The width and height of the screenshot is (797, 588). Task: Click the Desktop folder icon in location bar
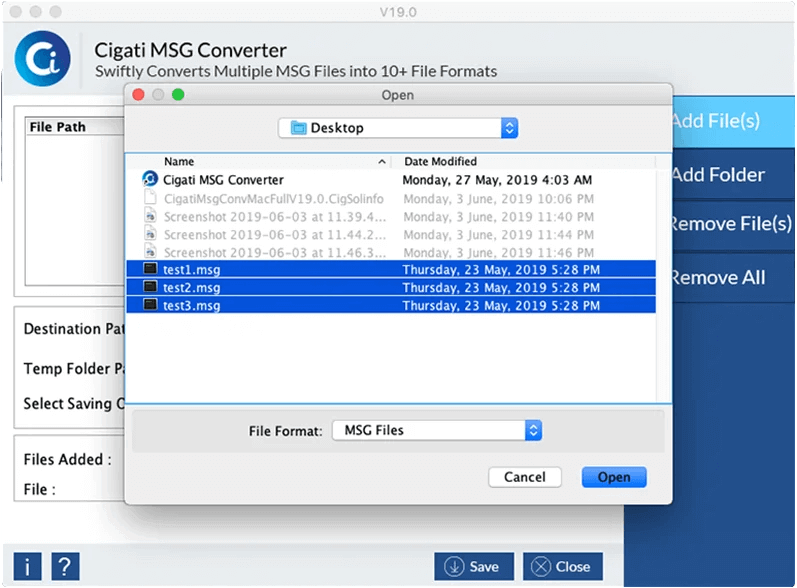tap(298, 128)
